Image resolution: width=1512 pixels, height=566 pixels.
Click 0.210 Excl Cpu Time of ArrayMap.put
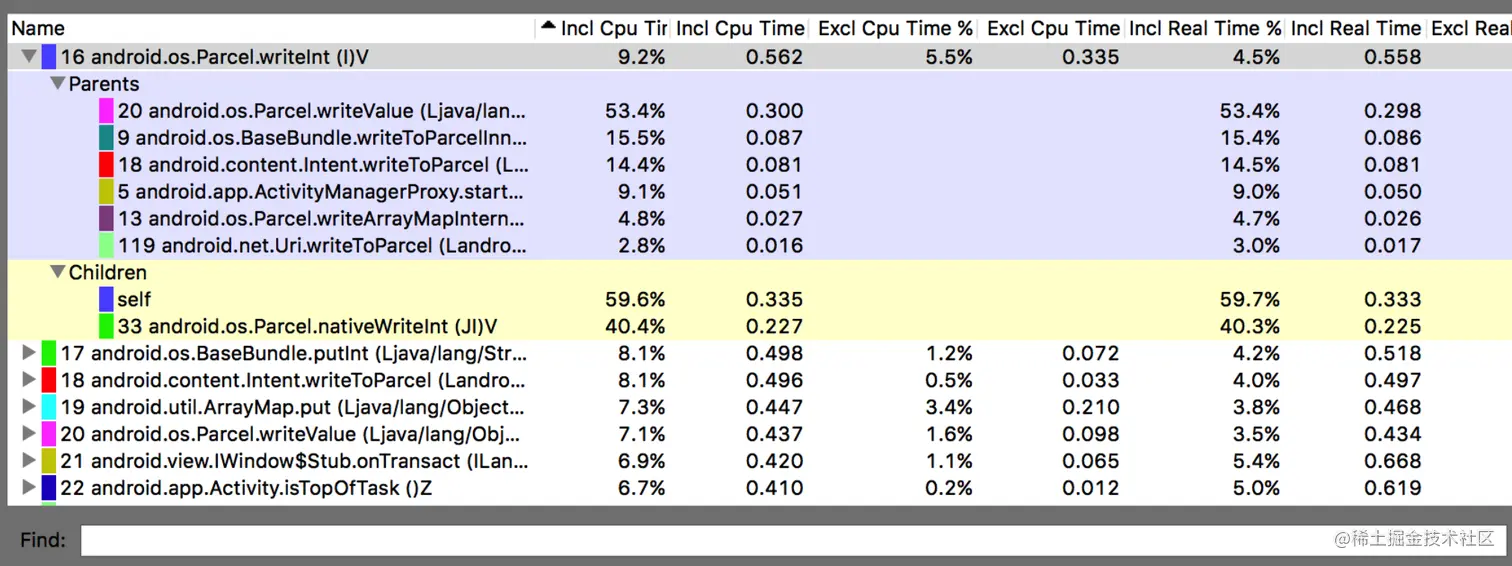pyautogui.click(x=1091, y=407)
